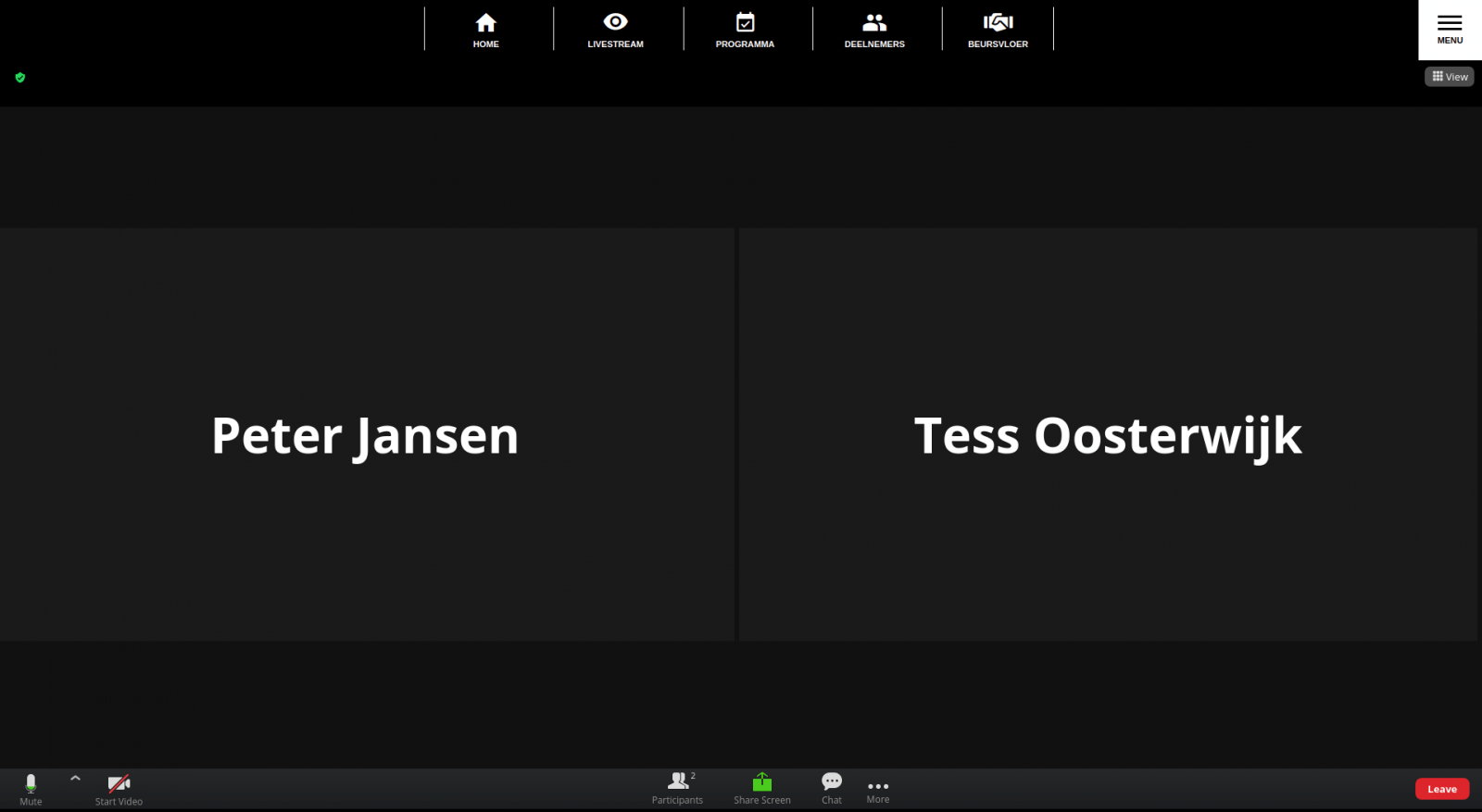Screen dimensions: 1482x812
Task: Leave the meeting
Action: (1442, 789)
